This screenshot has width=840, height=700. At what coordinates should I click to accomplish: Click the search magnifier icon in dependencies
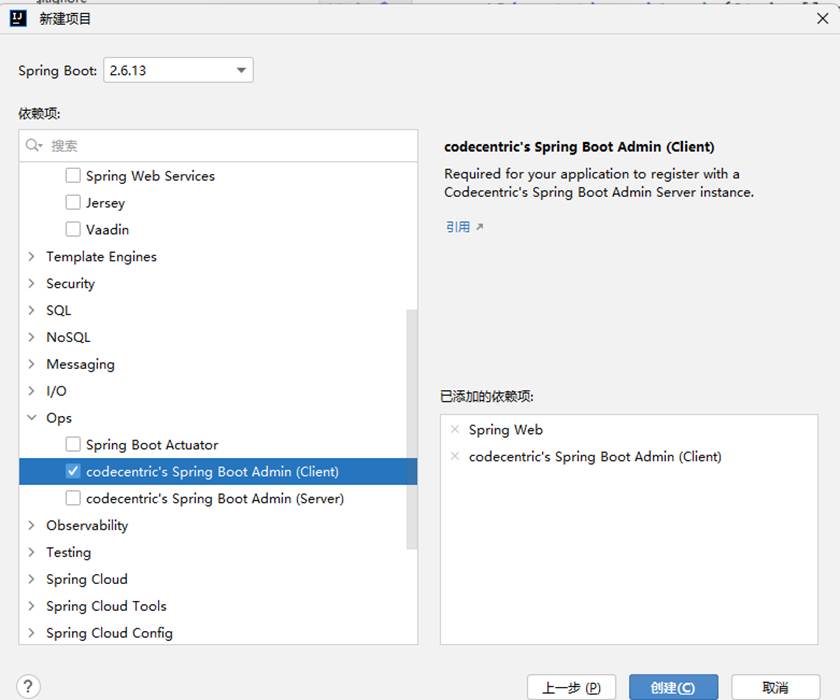(33, 145)
